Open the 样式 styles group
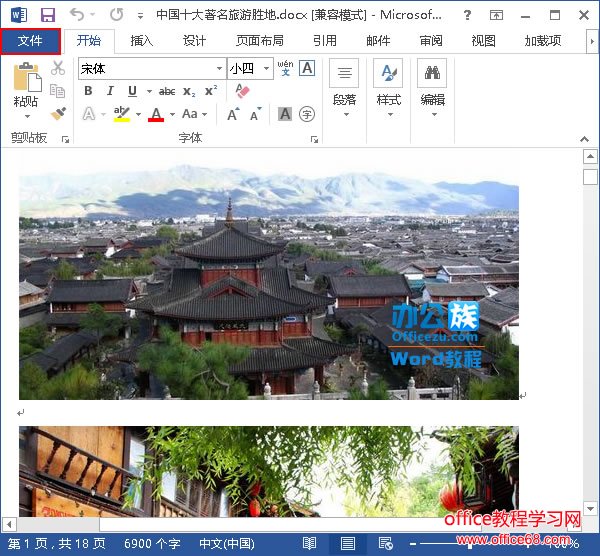 tap(388, 89)
